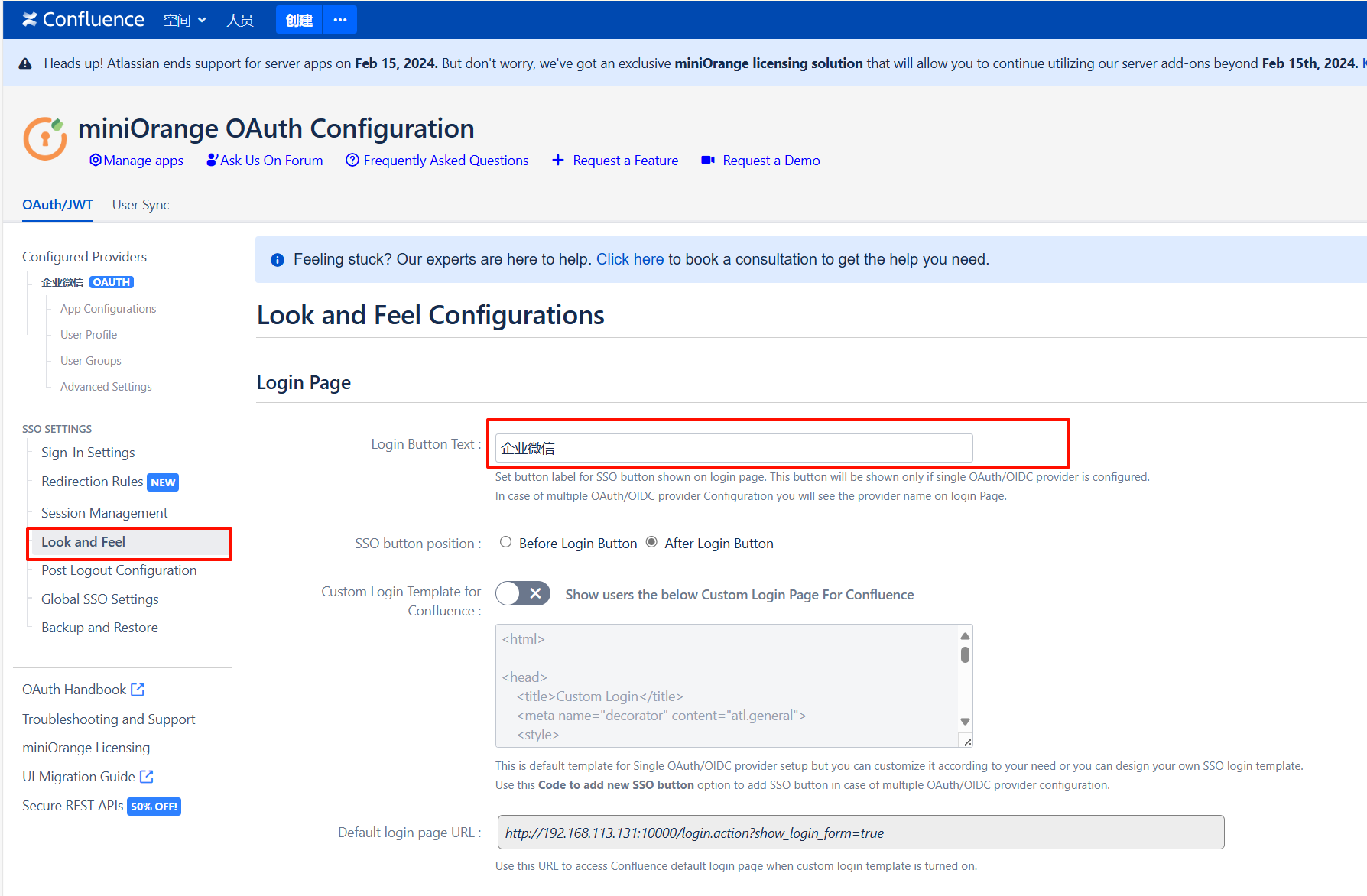1367x896 pixels.
Task: Open User Groups under 企业微信
Action: coord(91,361)
